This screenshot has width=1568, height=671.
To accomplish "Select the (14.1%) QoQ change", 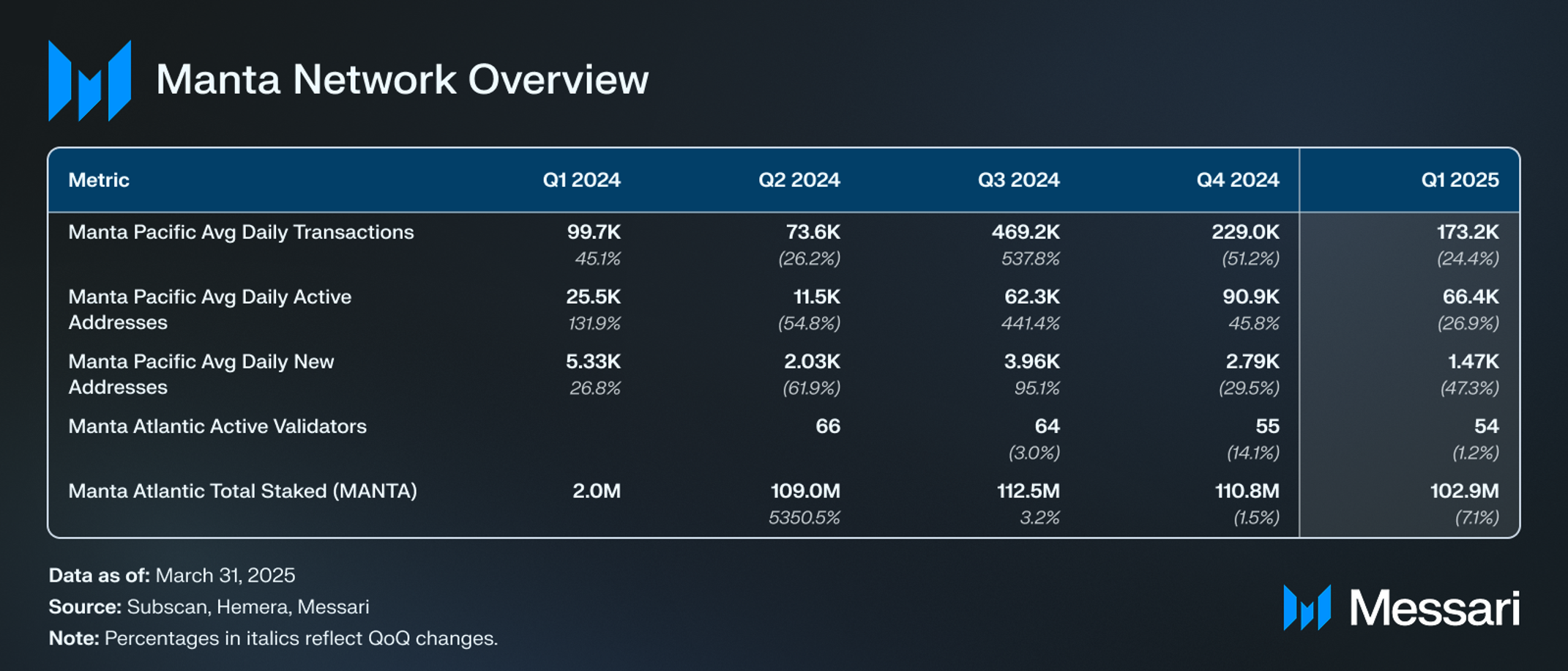I will click(x=1252, y=453).
